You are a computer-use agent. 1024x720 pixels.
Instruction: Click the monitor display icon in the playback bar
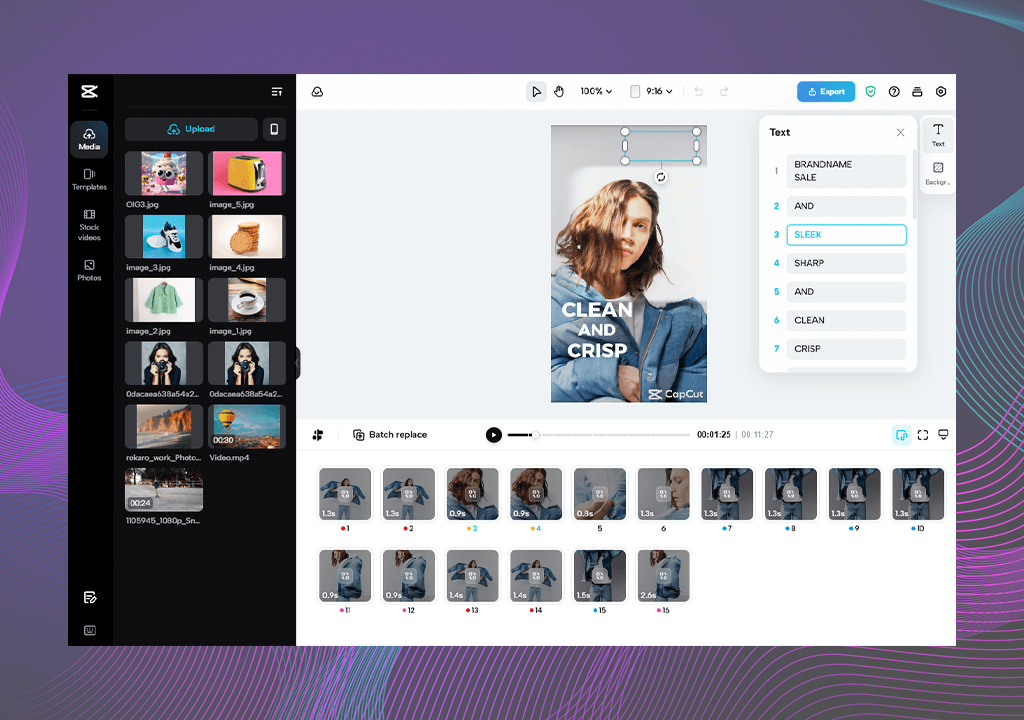[943, 435]
